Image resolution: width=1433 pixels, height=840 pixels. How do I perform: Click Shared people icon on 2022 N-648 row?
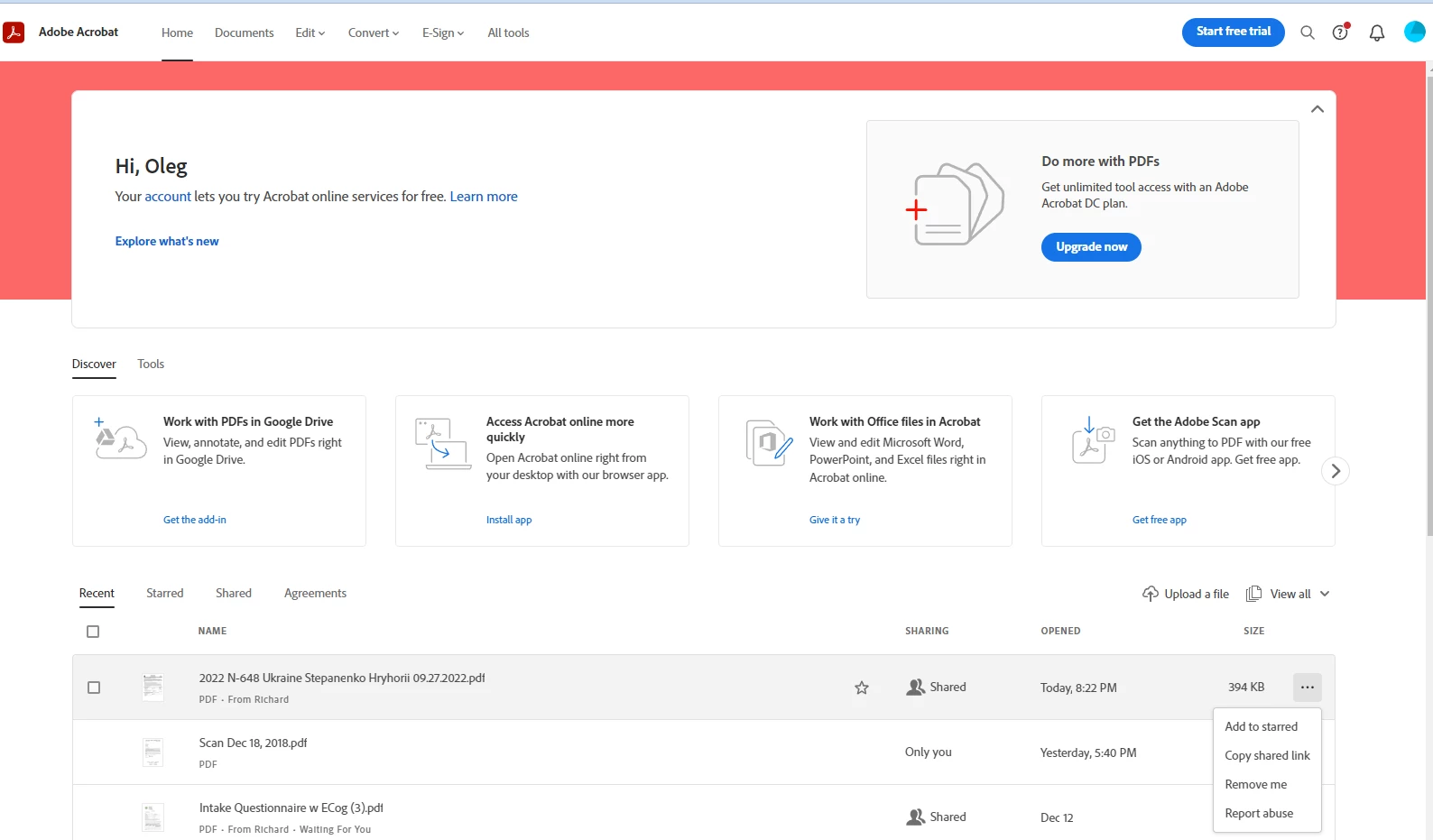(x=915, y=687)
